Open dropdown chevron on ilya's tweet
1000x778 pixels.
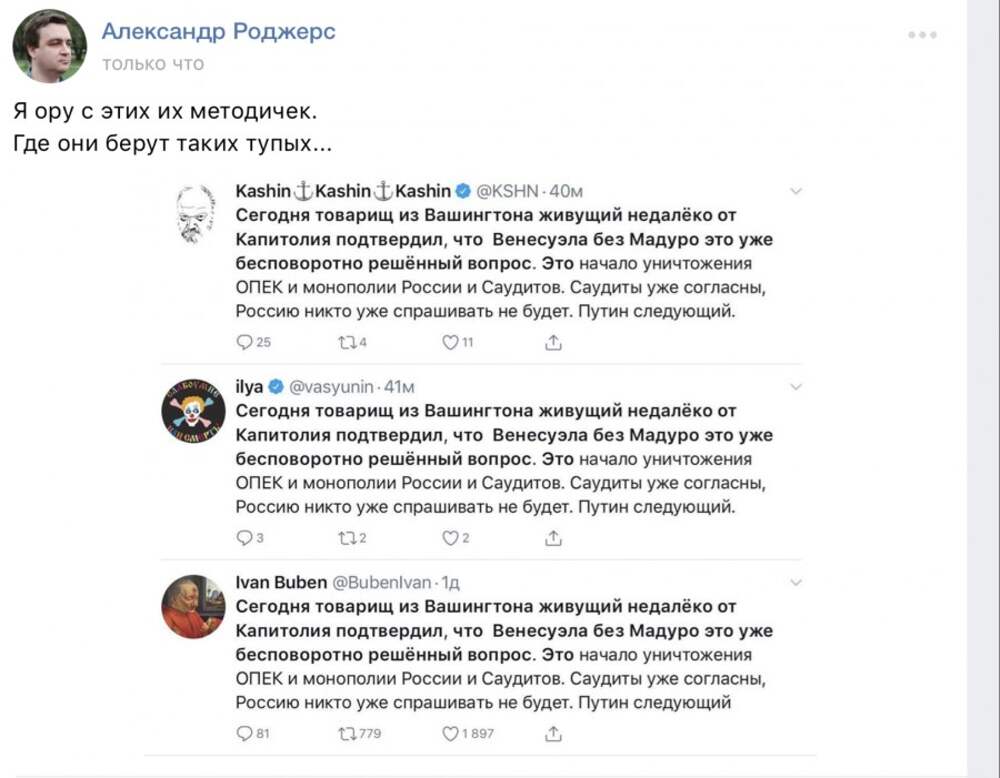coord(795,386)
